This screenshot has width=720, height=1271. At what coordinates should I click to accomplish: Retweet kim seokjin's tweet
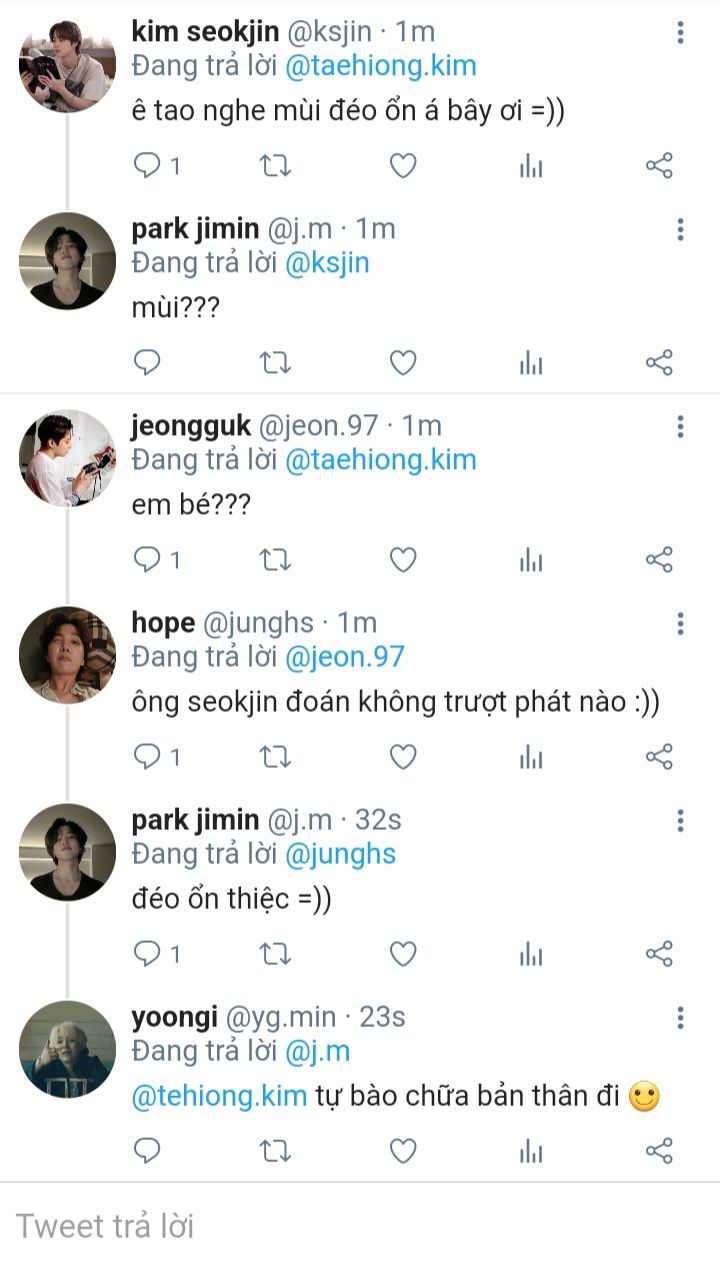(275, 166)
